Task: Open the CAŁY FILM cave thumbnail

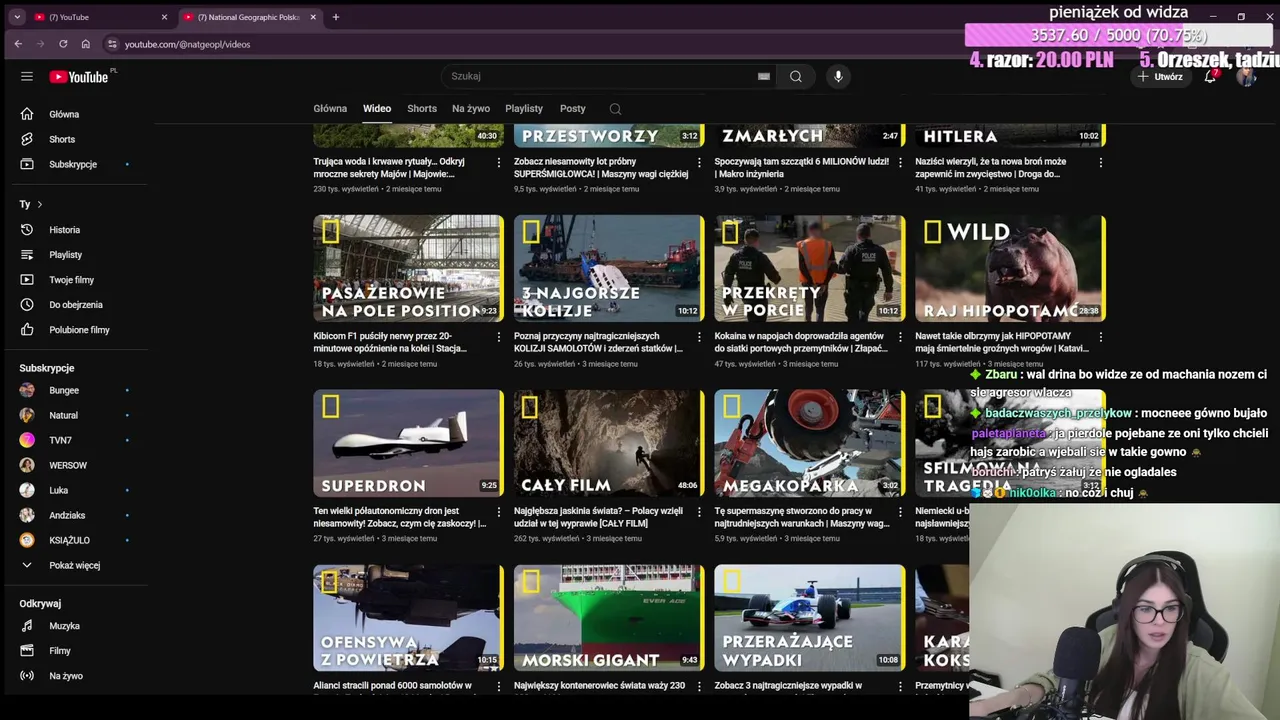Action: (609, 443)
